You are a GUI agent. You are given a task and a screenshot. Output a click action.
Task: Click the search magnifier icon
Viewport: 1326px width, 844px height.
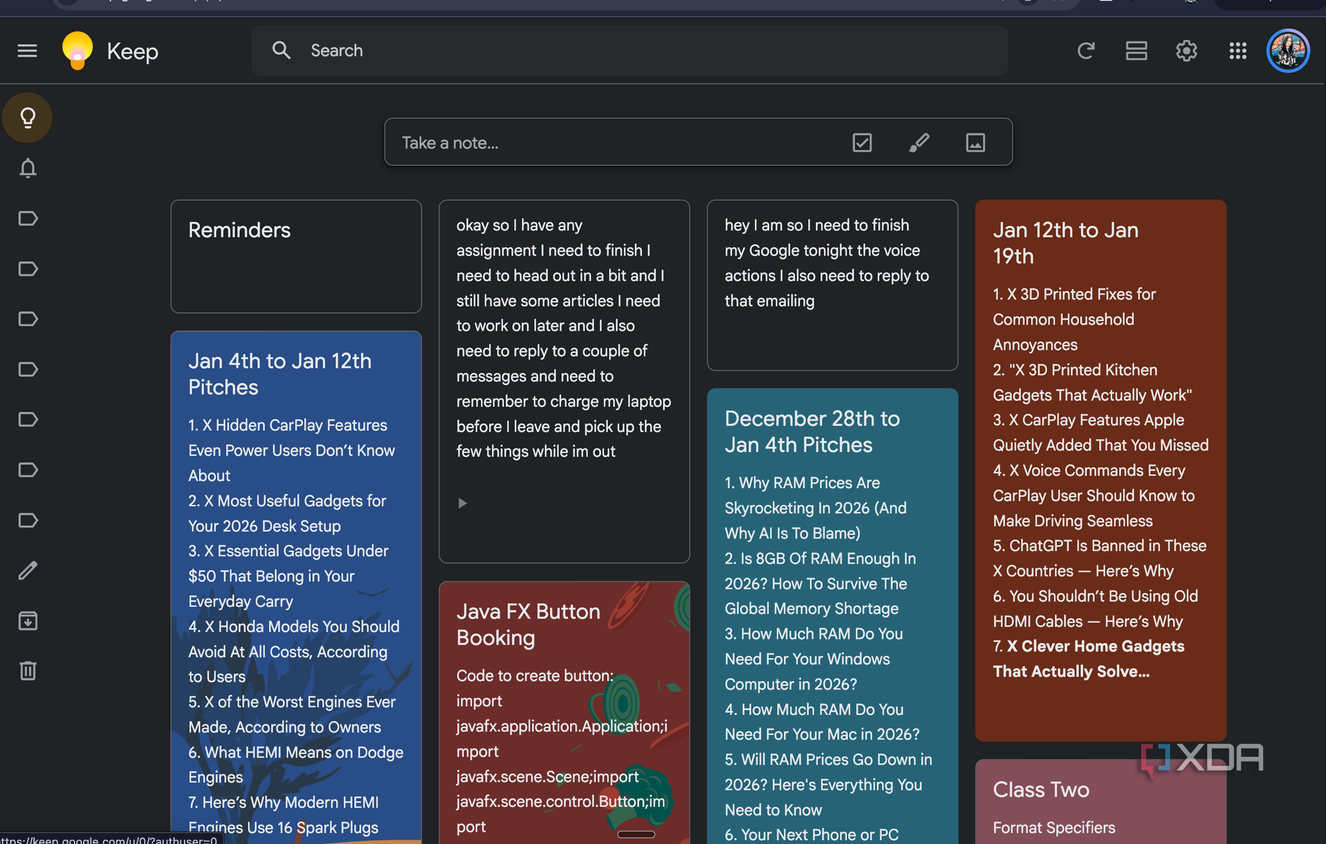[x=281, y=50]
